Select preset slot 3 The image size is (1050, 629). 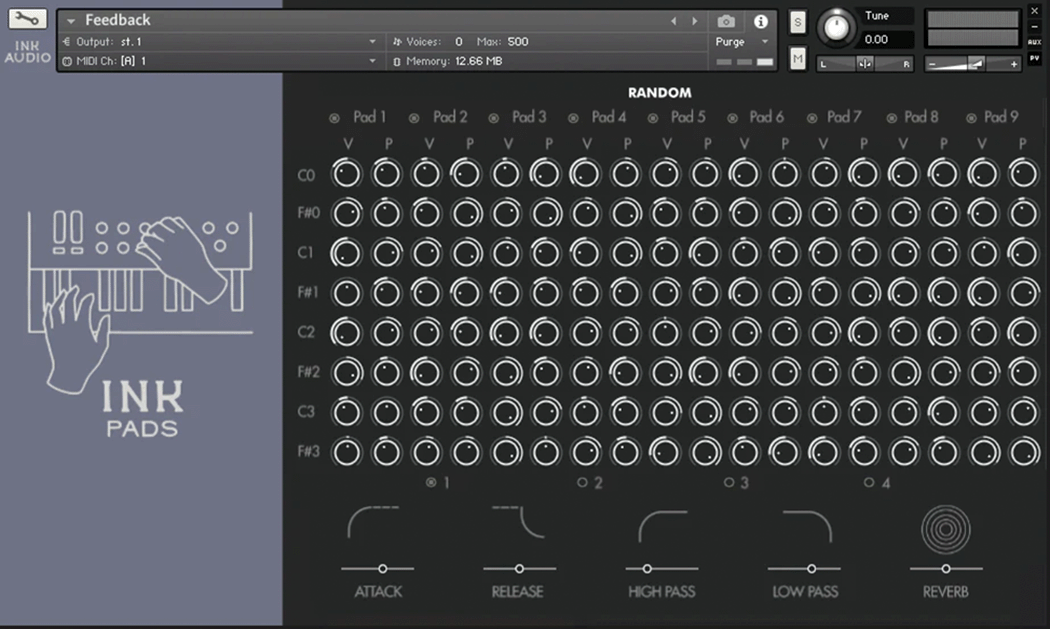tap(729, 482)
